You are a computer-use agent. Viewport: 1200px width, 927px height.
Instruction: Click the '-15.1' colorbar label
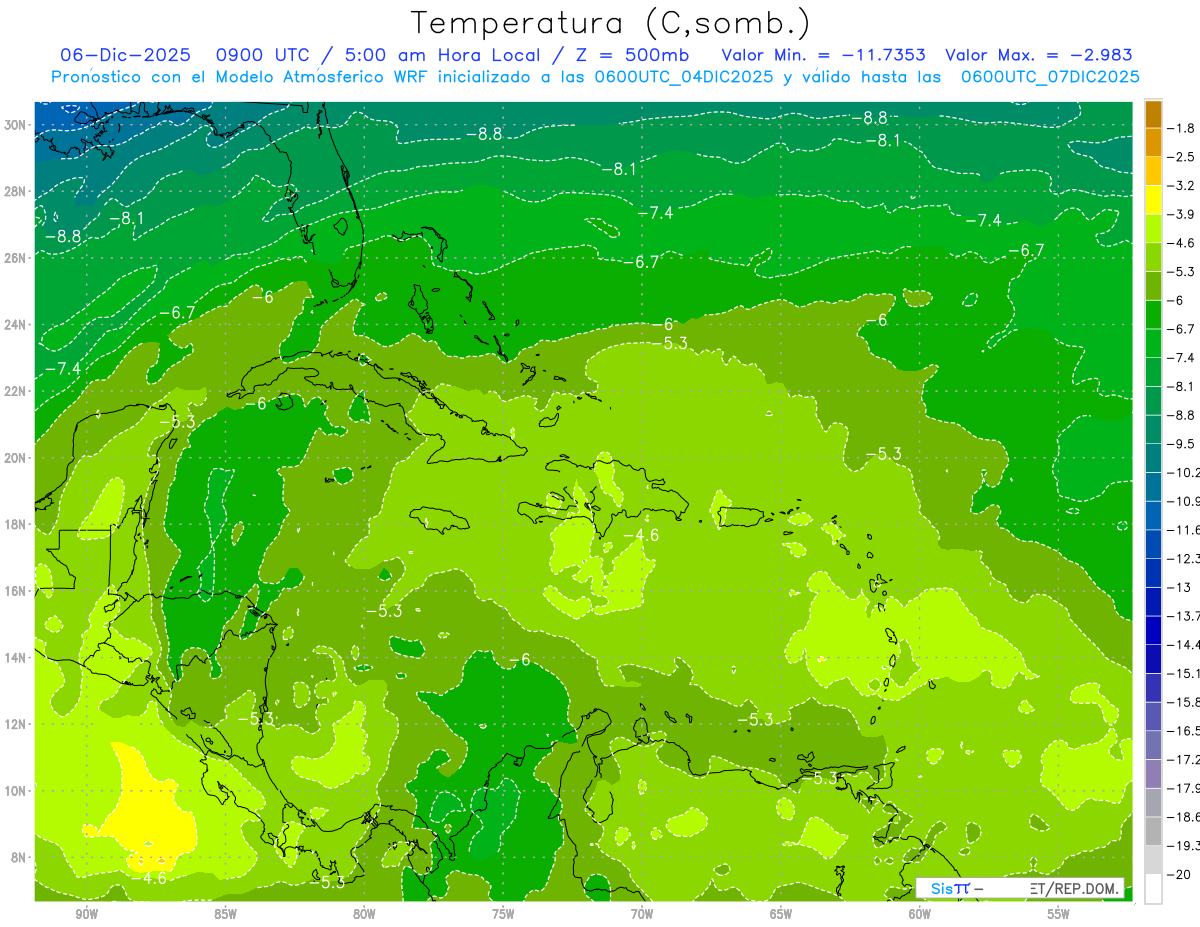click(x=1185, y=673)
